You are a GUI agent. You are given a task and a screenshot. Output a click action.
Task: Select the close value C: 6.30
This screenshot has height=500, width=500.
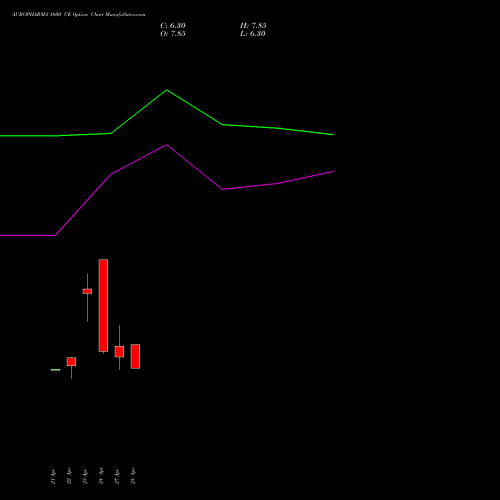[x=173, y=26]
